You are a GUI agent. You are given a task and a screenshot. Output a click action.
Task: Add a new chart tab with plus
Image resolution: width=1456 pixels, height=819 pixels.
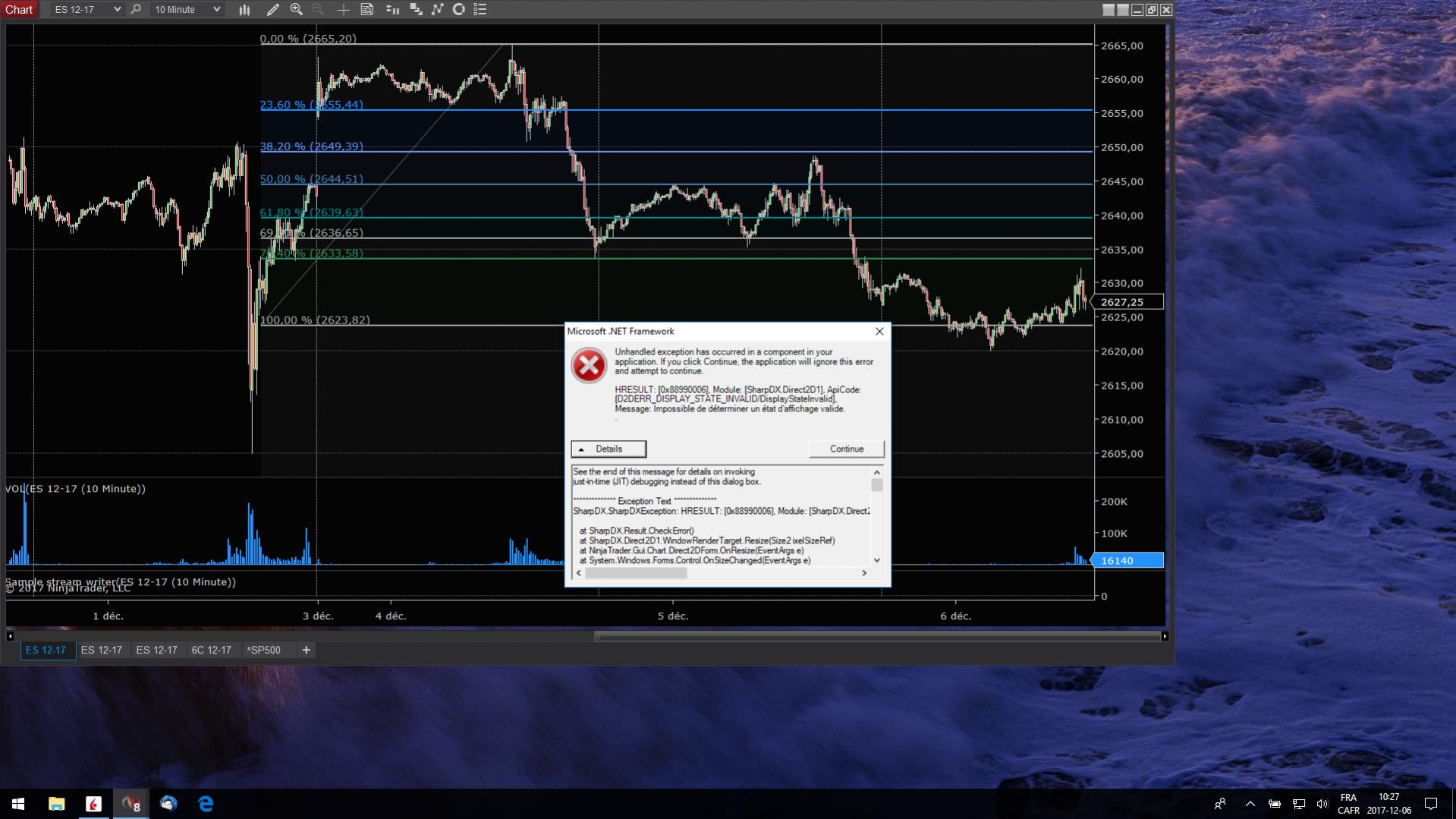click(307, 650)
